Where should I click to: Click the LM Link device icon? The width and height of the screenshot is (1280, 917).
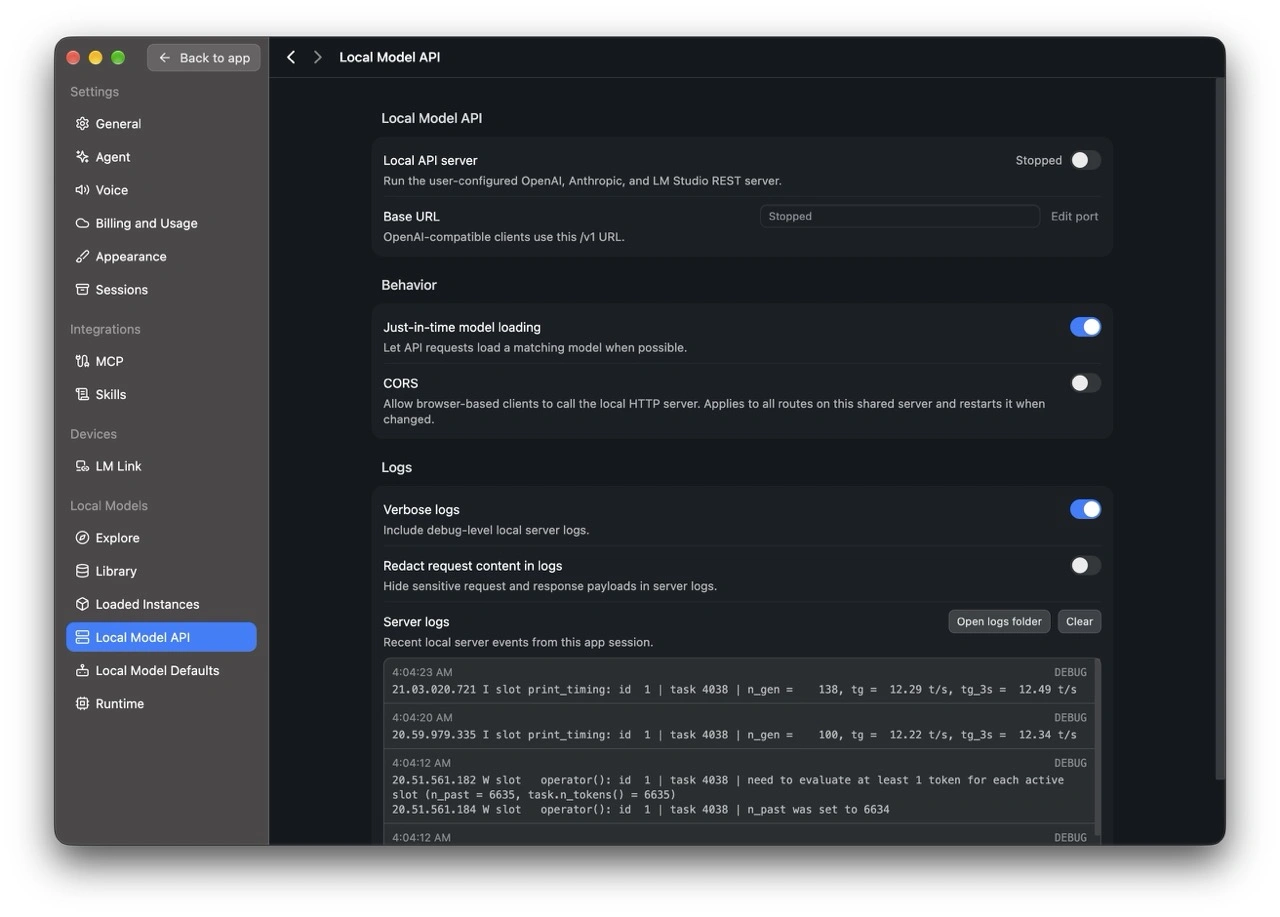[x=82, y=466]
